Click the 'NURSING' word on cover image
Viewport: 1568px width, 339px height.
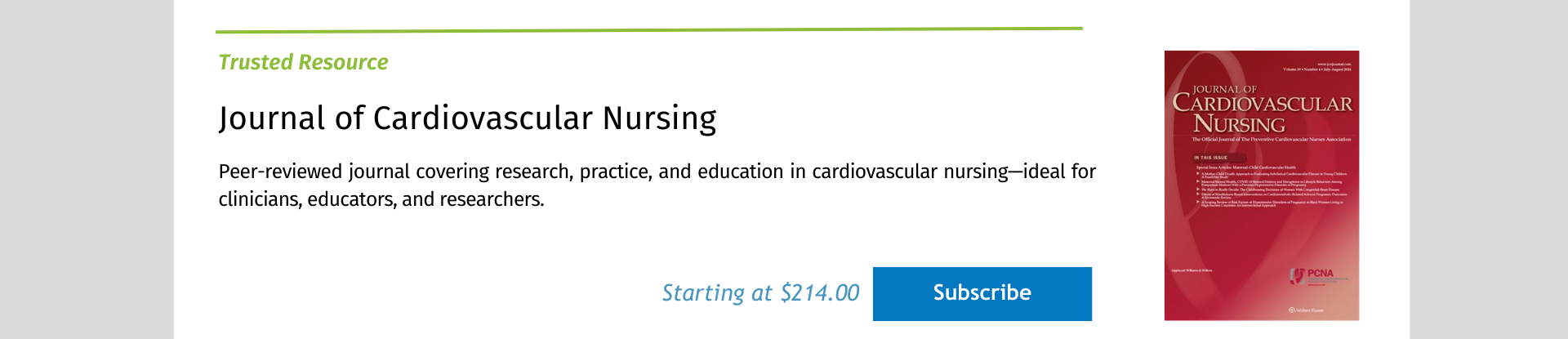pyautogui.click(x=1239, y=125)
